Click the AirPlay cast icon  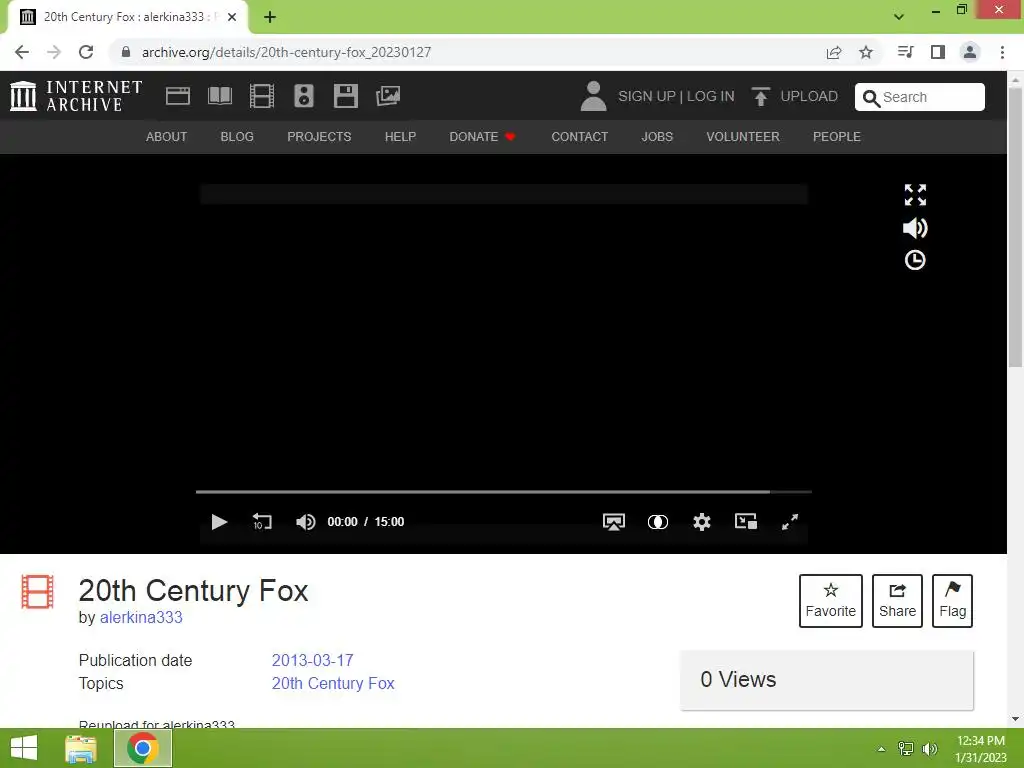(x=614, y=522)
